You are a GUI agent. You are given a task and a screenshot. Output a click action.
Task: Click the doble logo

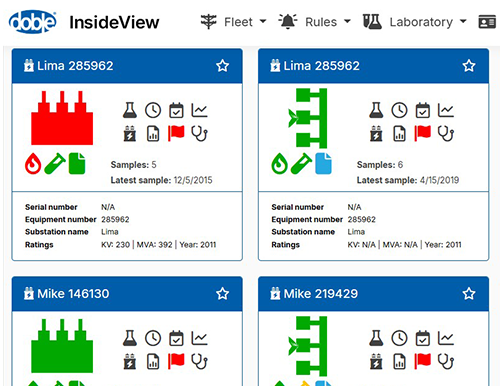click(33, 22)
